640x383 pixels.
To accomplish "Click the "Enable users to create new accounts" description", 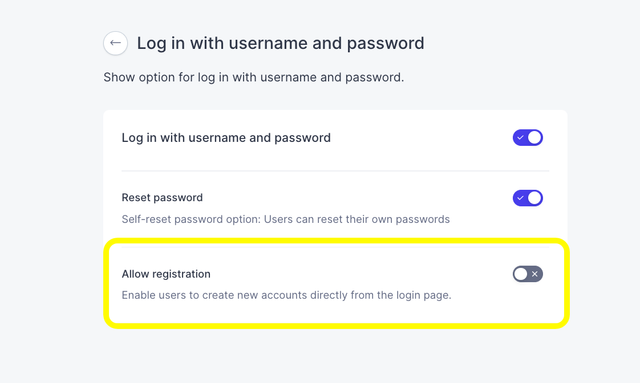I will pyautogui.click(x=287, y=295).
